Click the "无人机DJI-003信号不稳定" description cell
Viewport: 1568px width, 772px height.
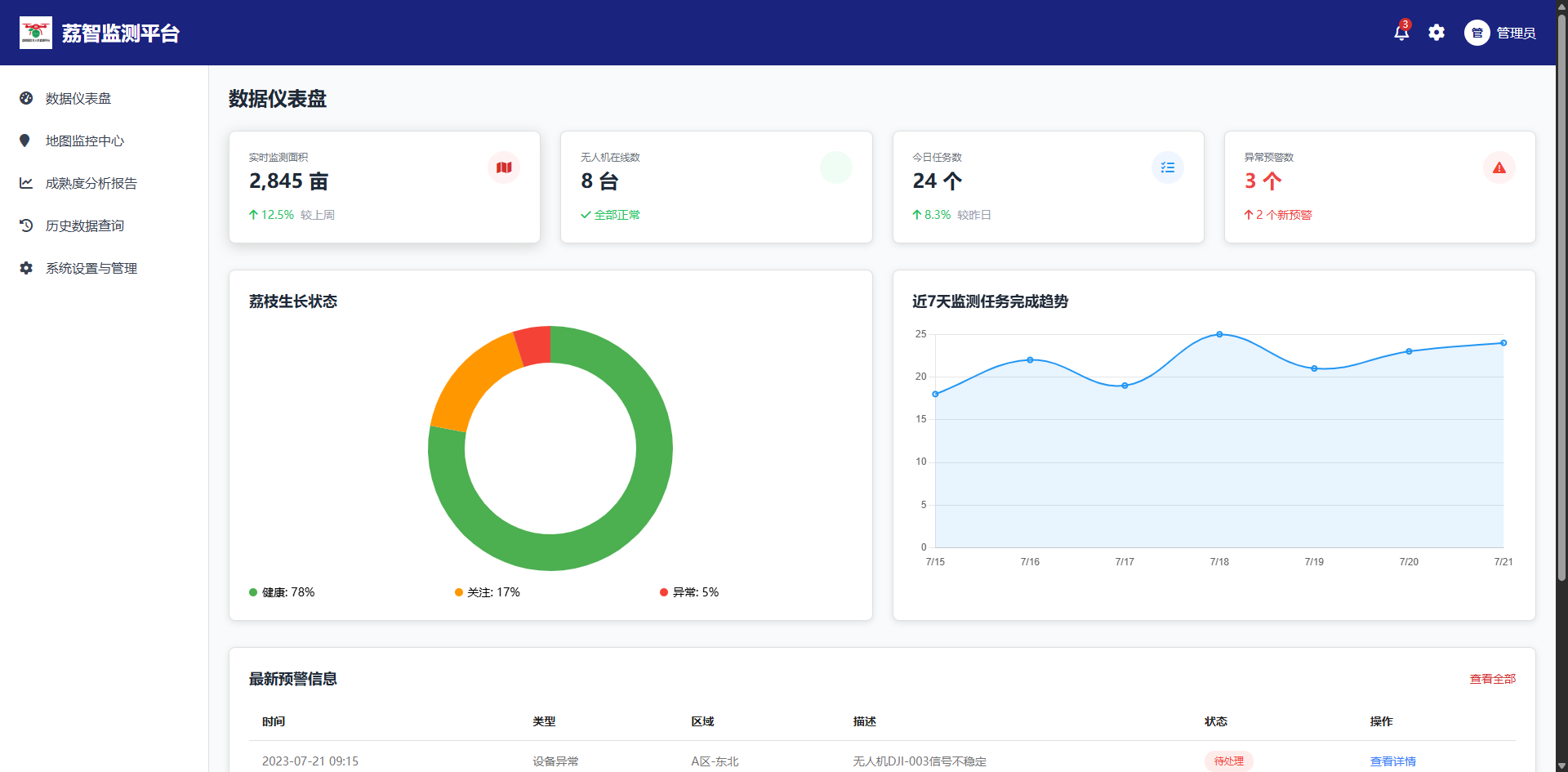click(920, 761)
